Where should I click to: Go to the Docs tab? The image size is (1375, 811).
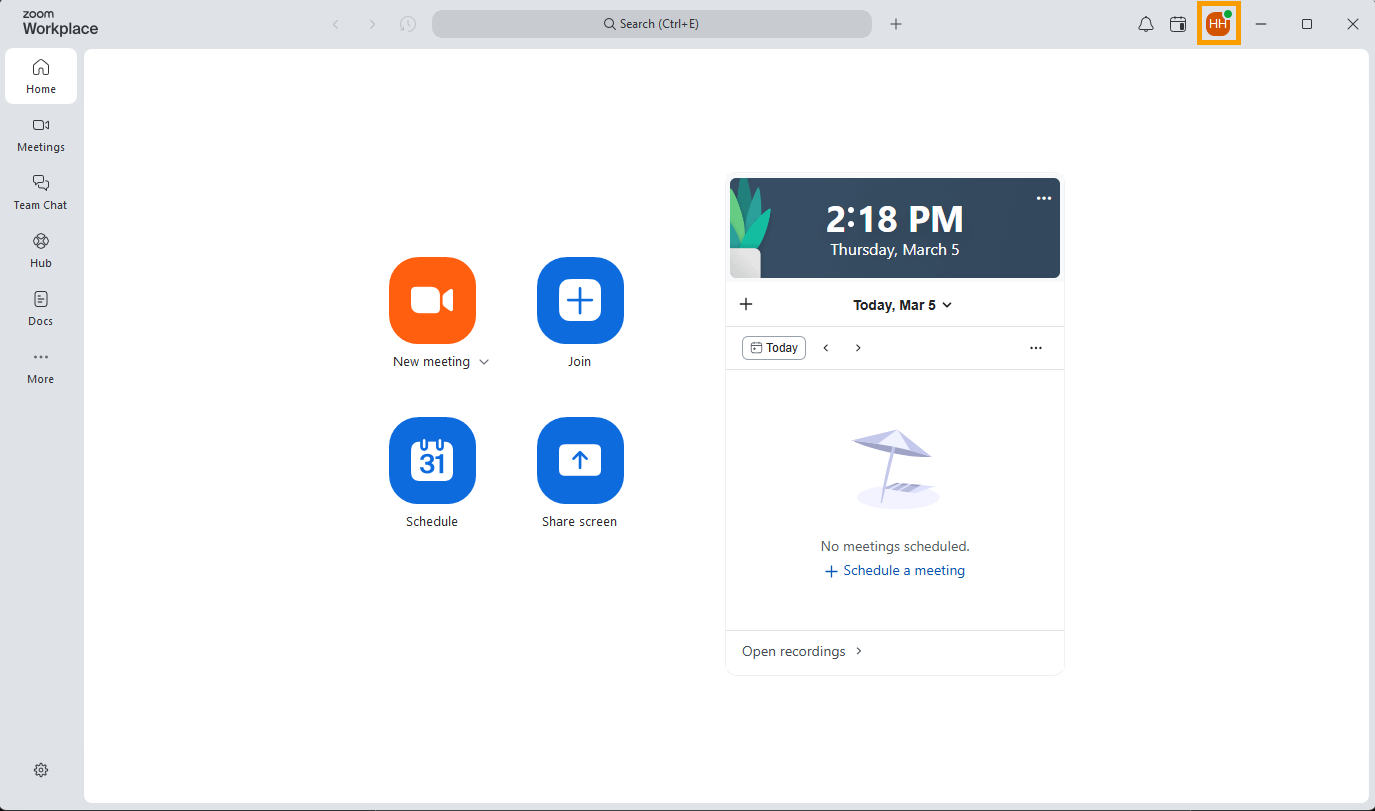(41, 308)
